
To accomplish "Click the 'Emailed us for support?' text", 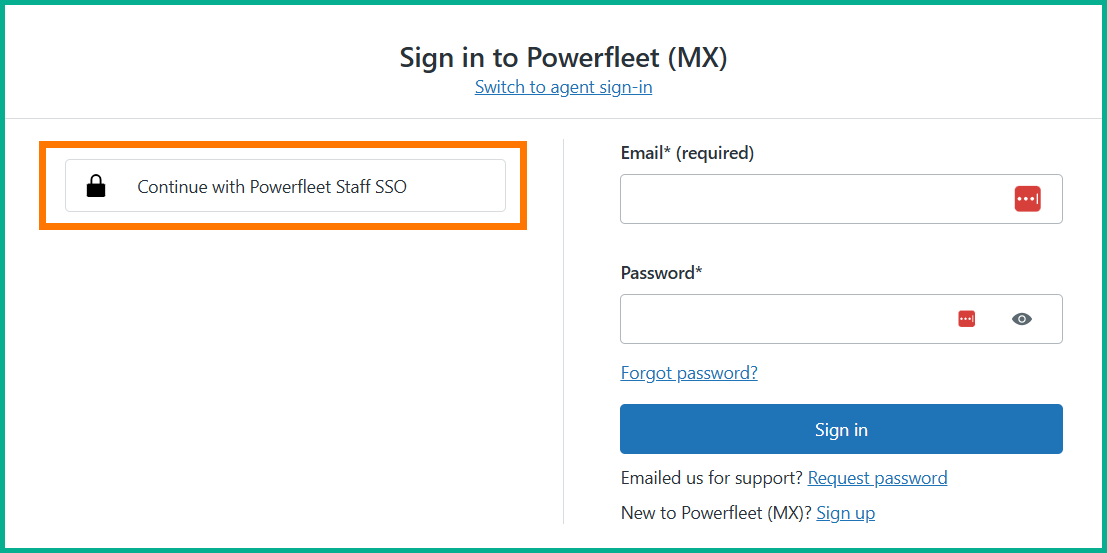I will click(711, 478).
